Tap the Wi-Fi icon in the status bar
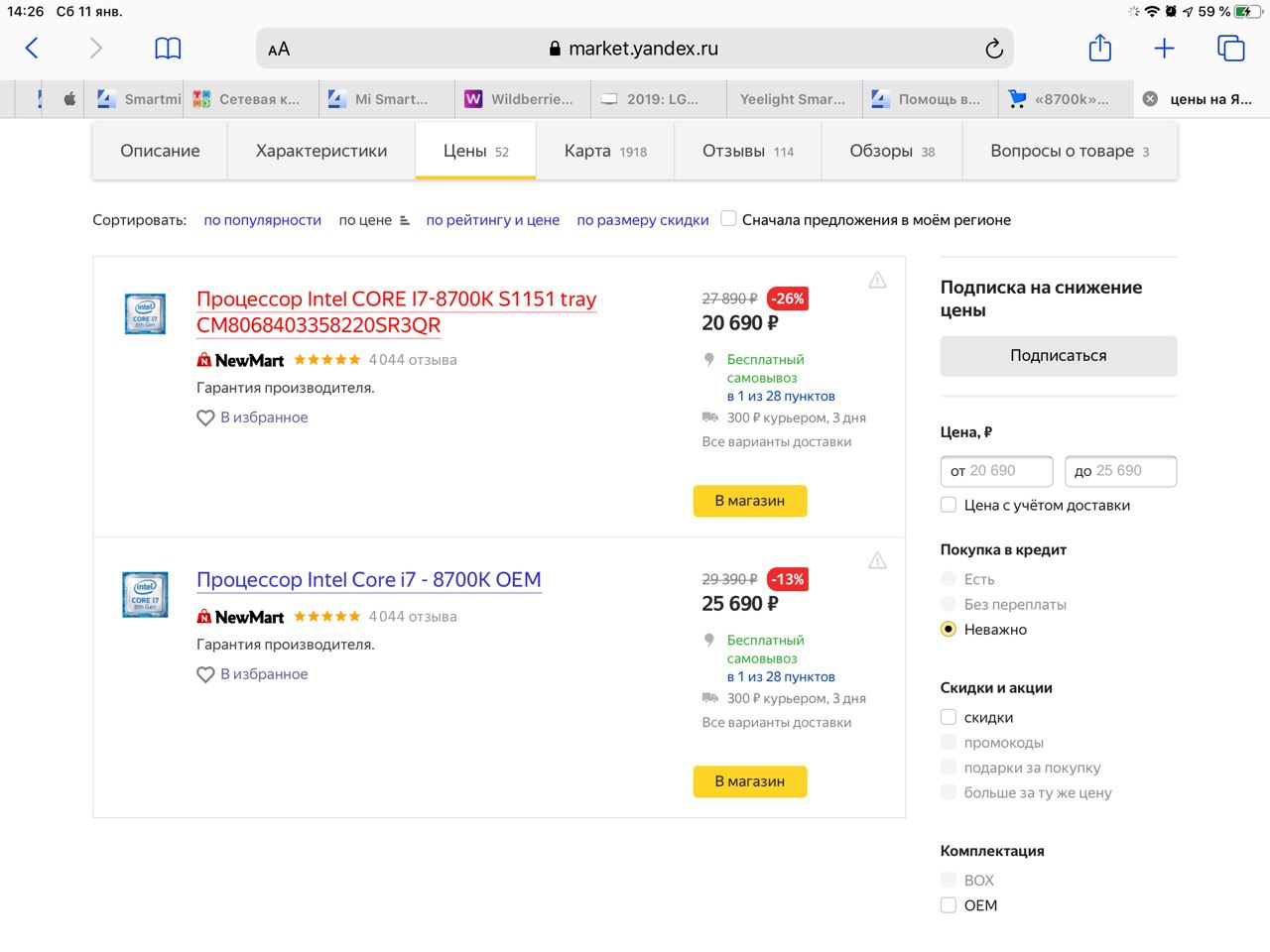This screenshot has height=952, width=1270. 1152,12
